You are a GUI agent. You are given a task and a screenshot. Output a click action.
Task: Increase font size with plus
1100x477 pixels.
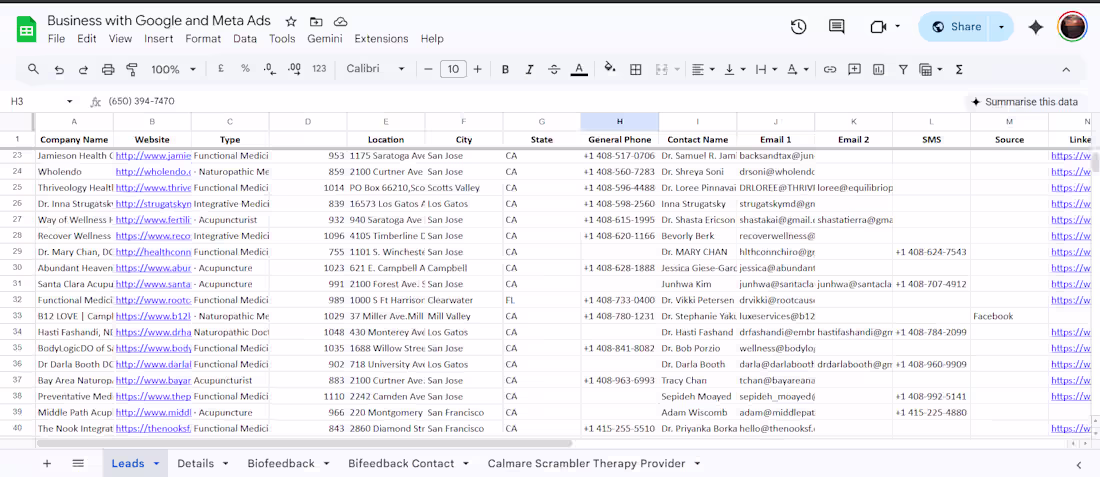(478, 69)
